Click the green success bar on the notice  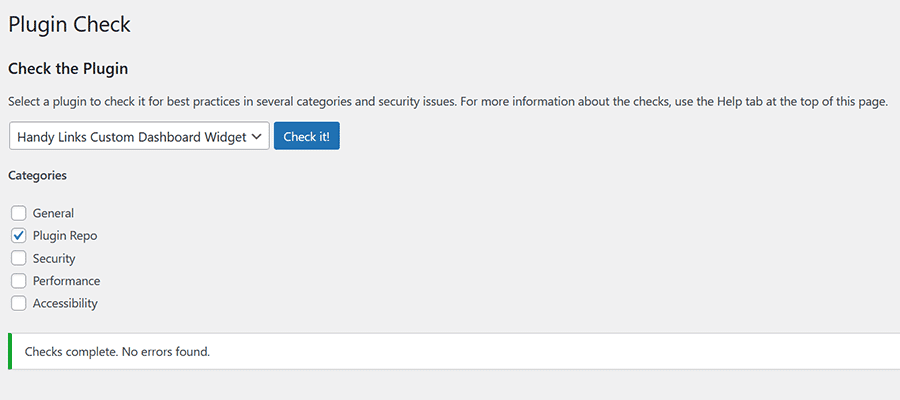point(10,351)
